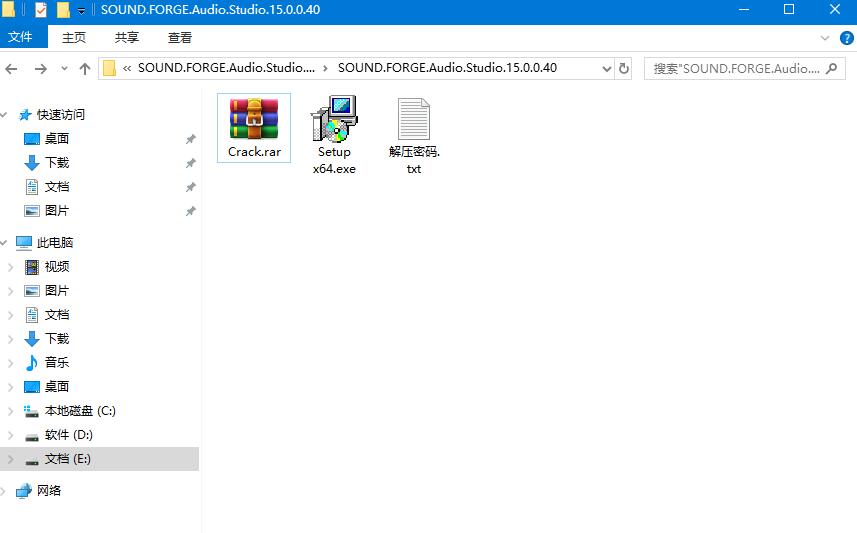The width and height of the screenshot is (857, 533).
Task: Expand the address bar history dropdown
Action: 606,69
